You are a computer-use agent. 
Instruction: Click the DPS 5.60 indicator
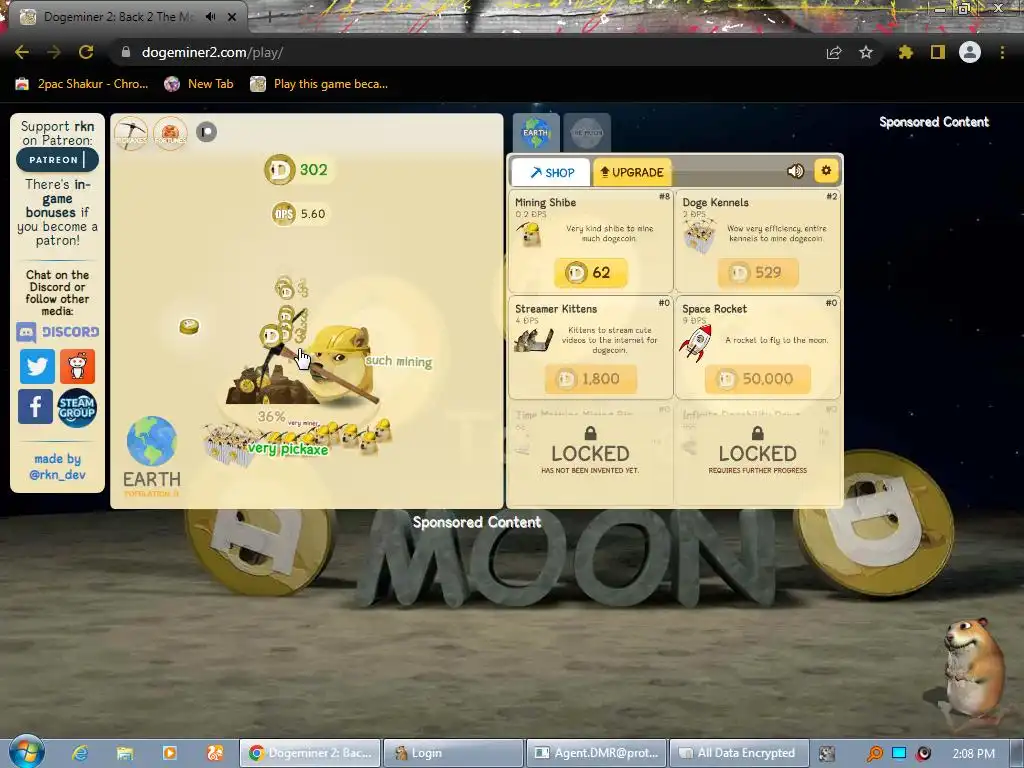point(300,214)
